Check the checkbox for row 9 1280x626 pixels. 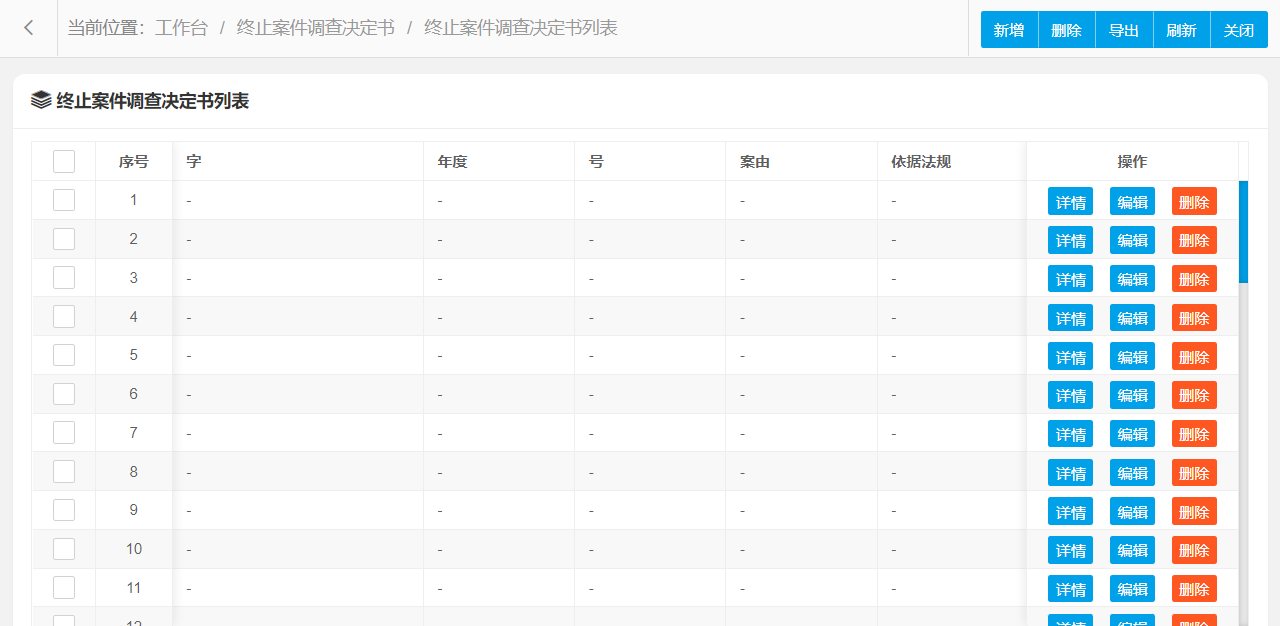pos(64,510)
